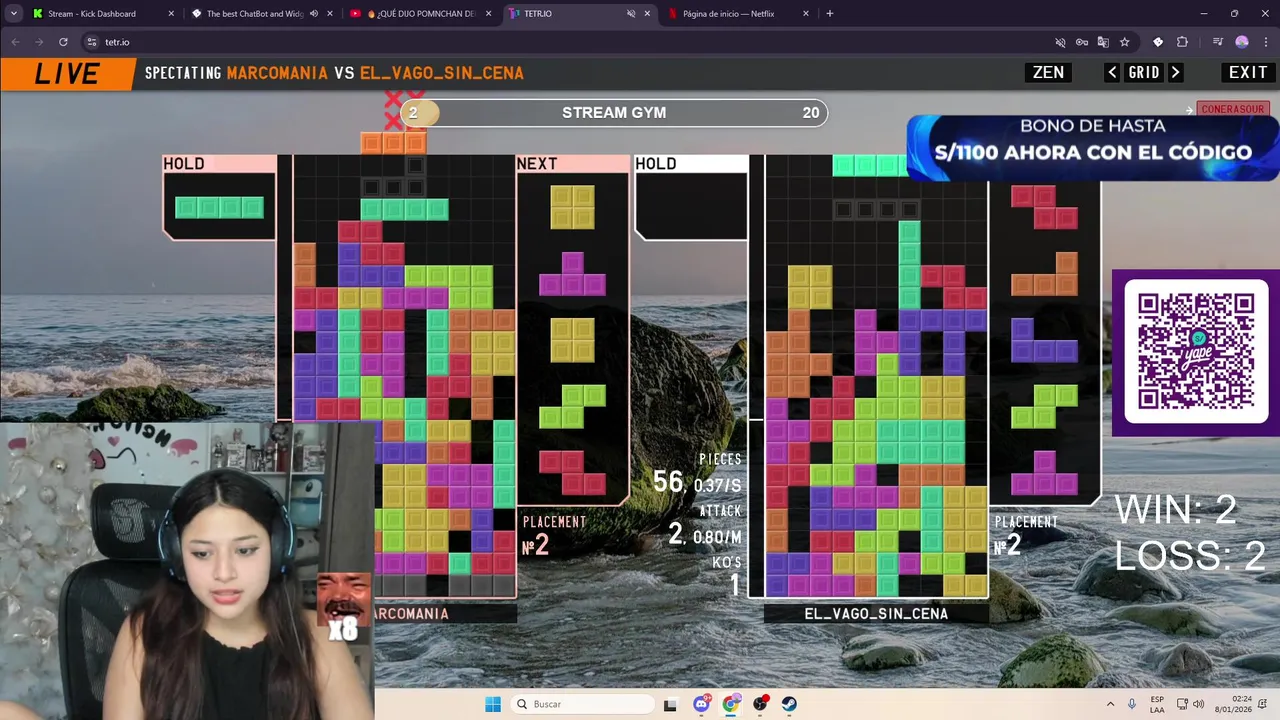Switch to the Stream - Kick Dashboard tab
The image size is (1280, 720).
point(90,14)
